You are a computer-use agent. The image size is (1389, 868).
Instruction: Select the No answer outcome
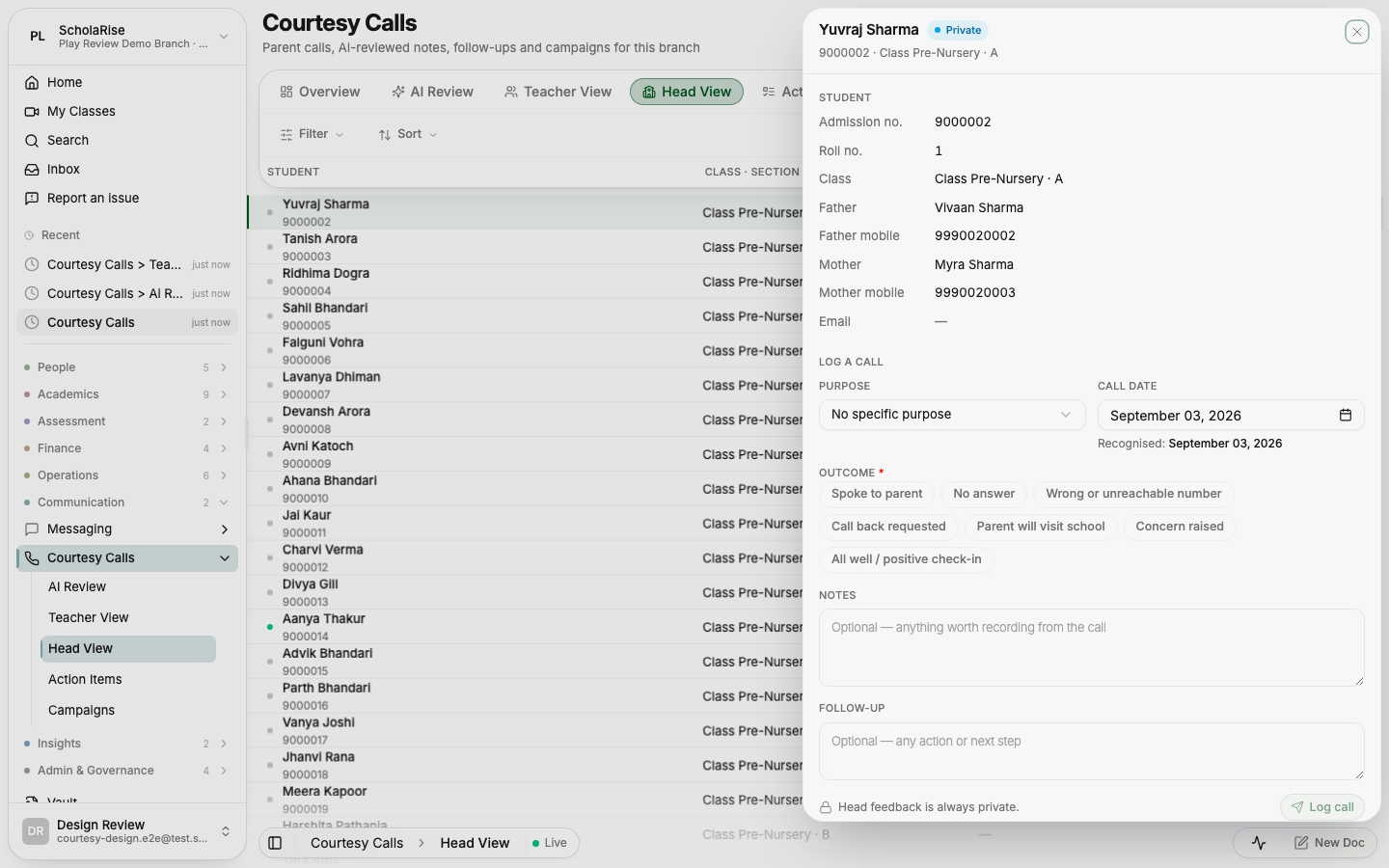[x=984, y=494]
